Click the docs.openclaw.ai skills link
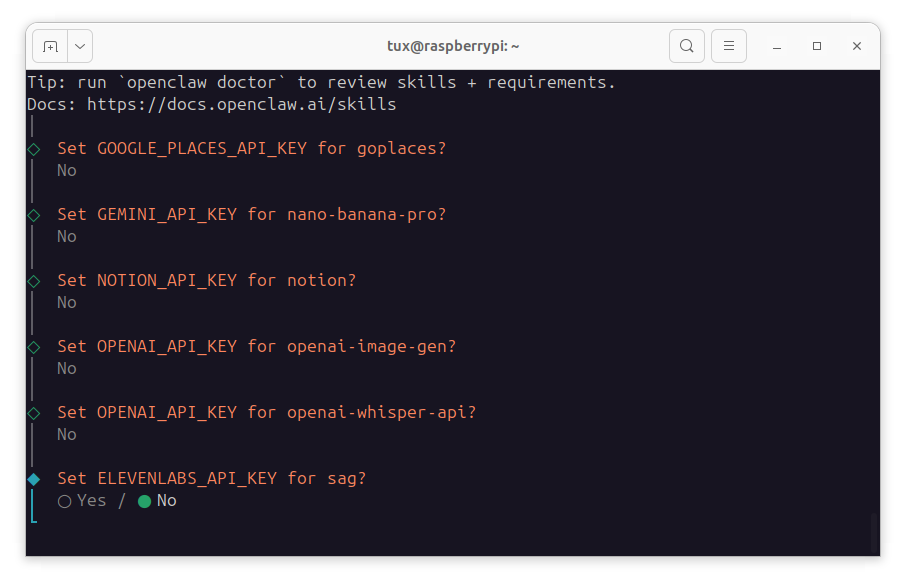This screenshot has width=906, height=585. 241,104
